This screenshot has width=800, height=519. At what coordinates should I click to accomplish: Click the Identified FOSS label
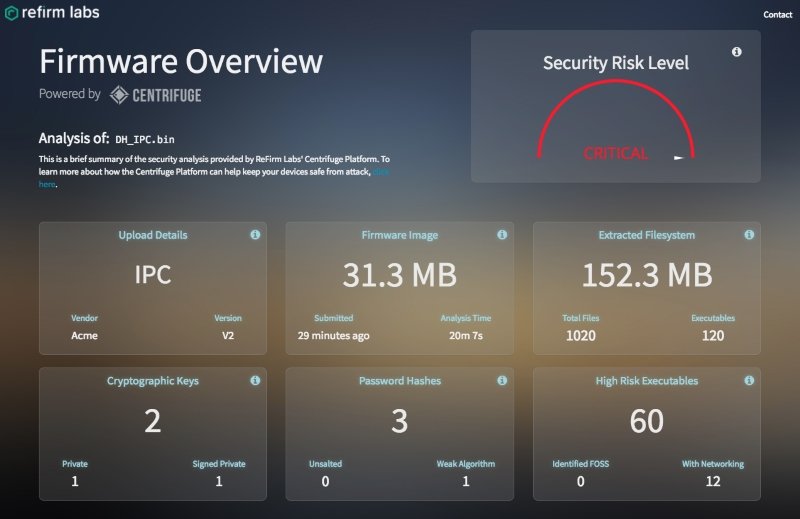click(x=580, y=464)
